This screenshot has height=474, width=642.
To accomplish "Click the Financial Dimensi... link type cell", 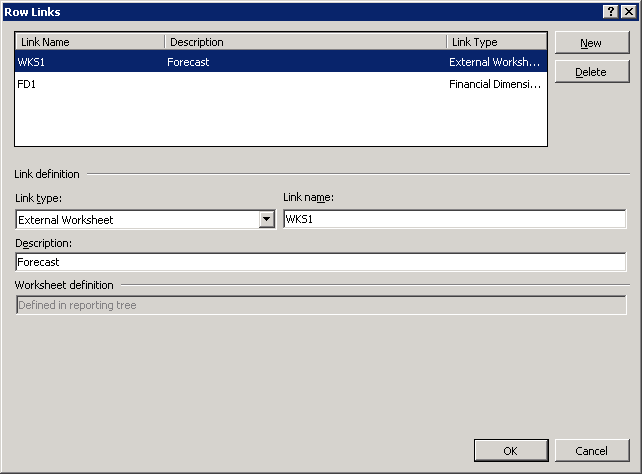I will [494, 85].
